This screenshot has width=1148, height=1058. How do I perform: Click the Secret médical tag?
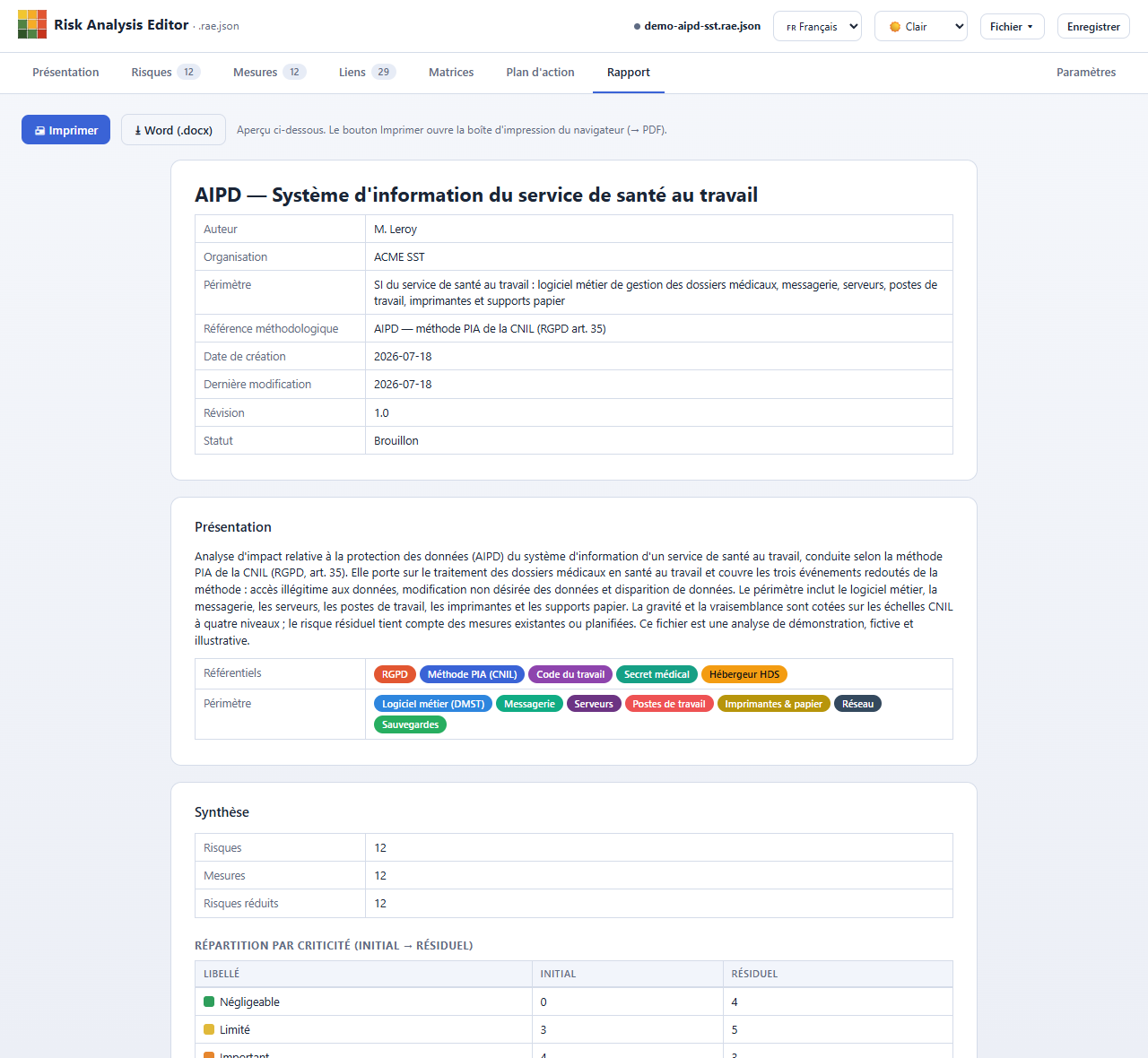click(x=657, y=674)
